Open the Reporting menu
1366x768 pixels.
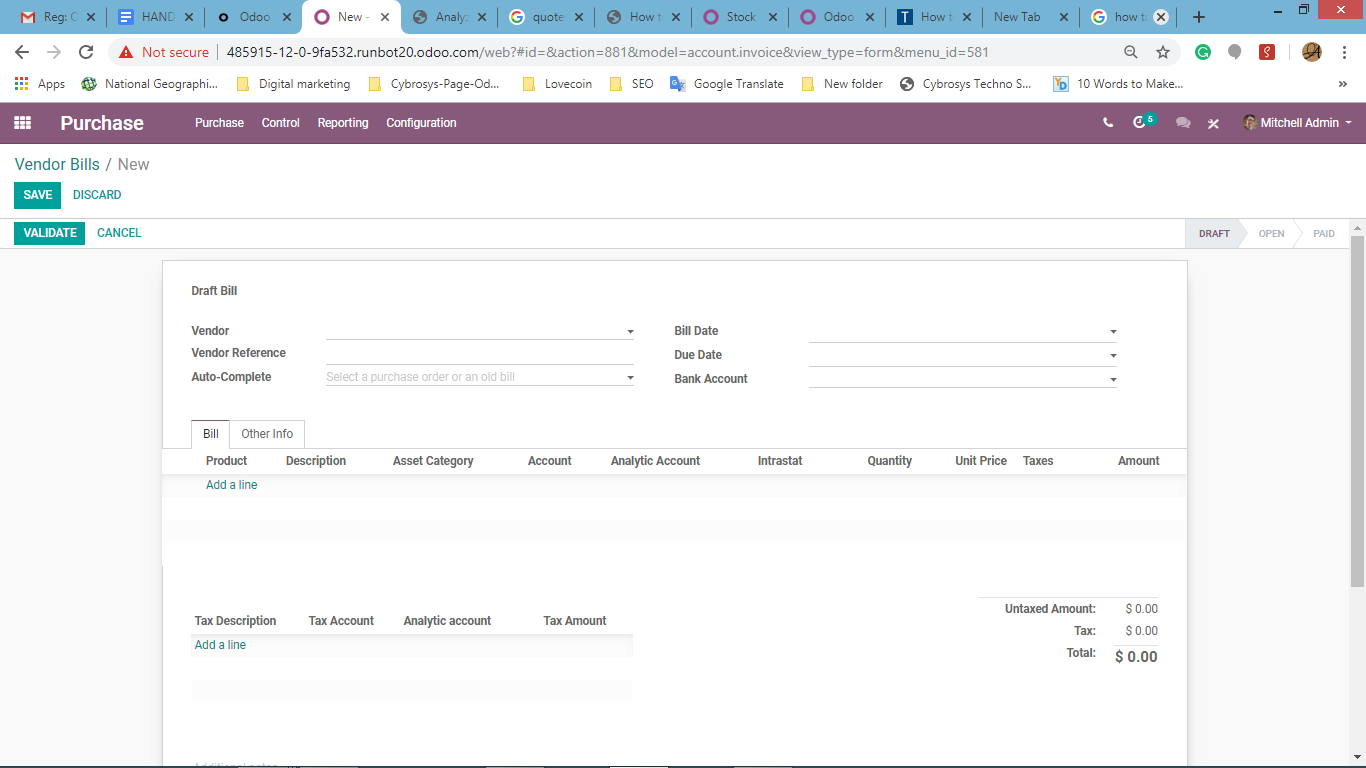point(343,123)
